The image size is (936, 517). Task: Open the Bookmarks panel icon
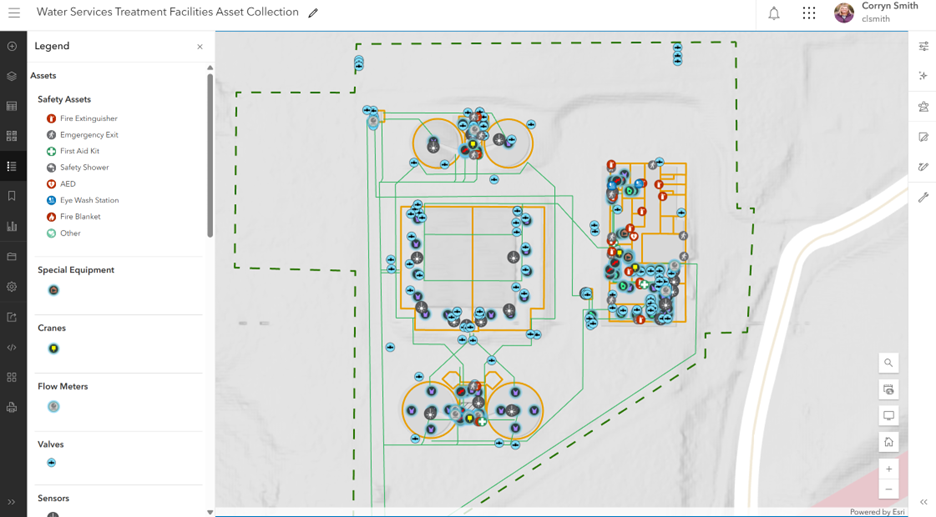(x=11, y=196)
